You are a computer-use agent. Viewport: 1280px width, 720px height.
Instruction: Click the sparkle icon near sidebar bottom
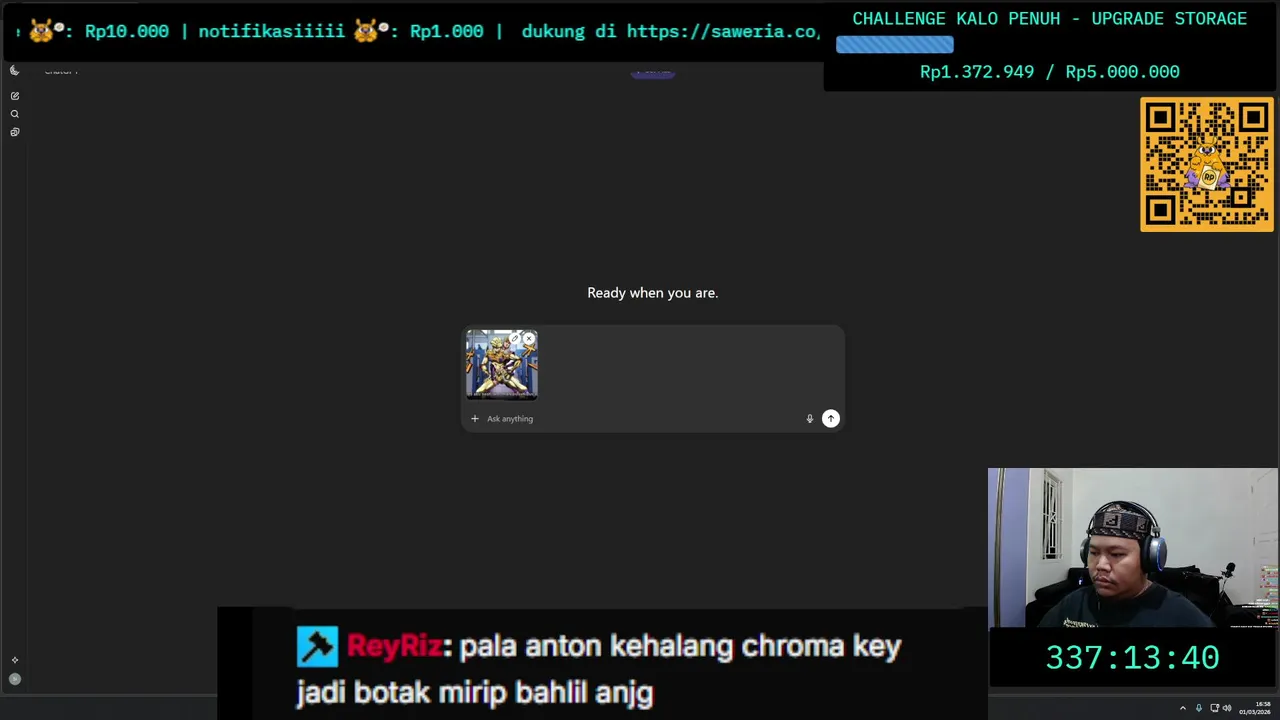point(15,660)
